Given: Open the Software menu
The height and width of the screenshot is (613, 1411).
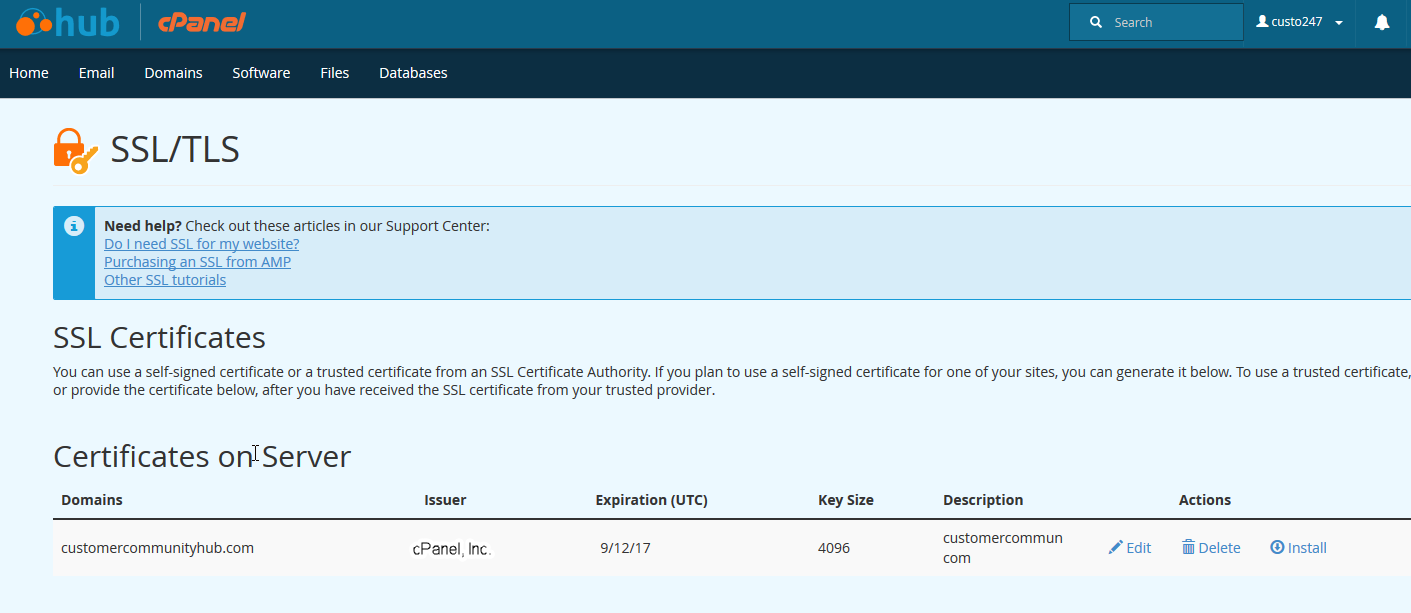Looking at the screenshot, I should click(261, 73).
